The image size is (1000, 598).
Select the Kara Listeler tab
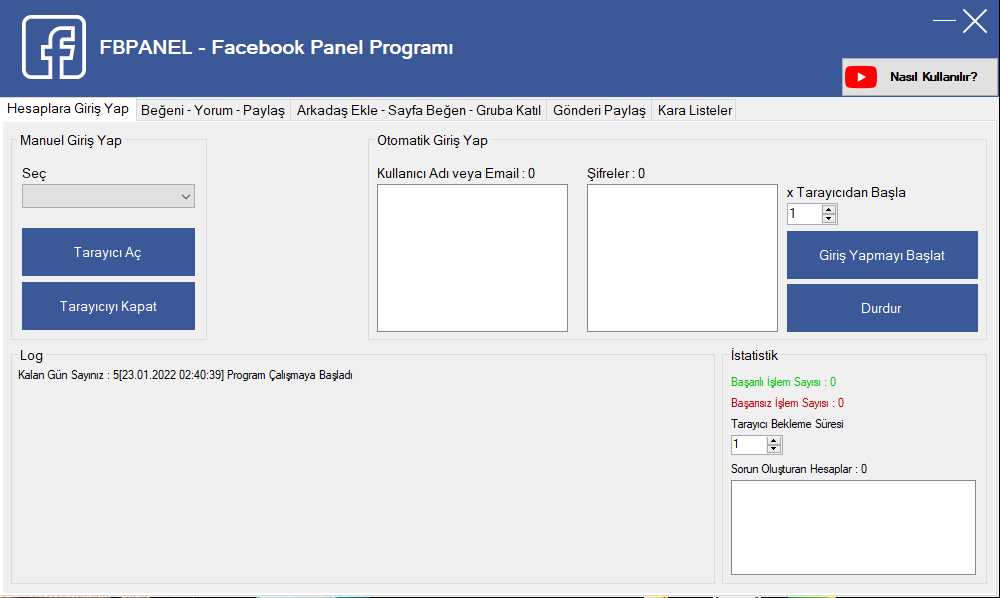[x=694, y=110]
